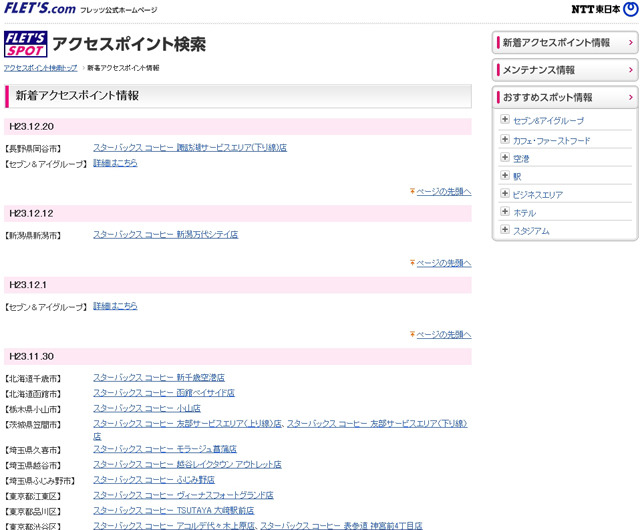Click スタジアム sidebar link text
This screenshot has height=530, width=640.
point(531,231)
